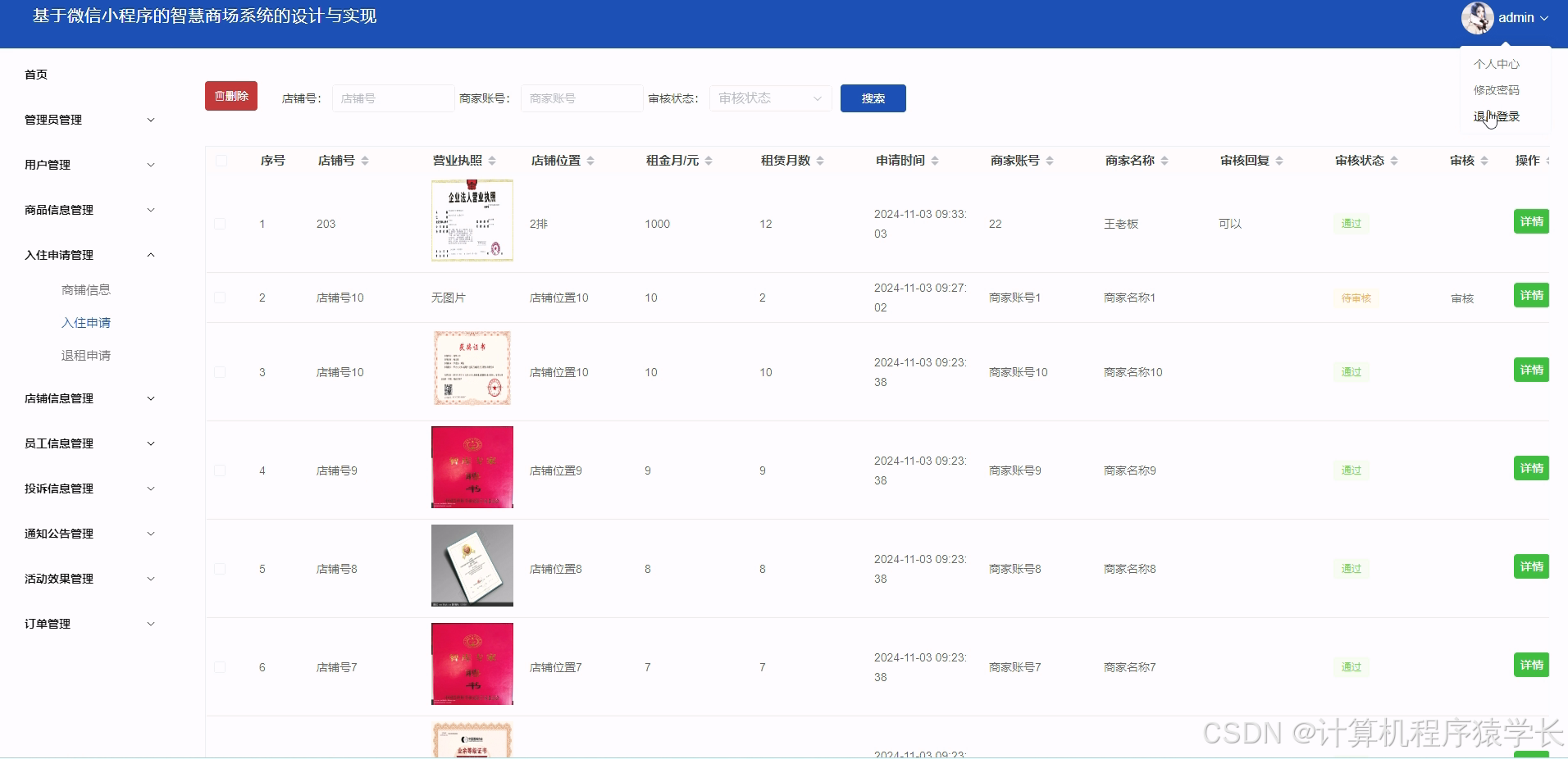1568x759 pixels.
Task: Check the checkbox for row 5 (店铺号8)
Action: 220,568
